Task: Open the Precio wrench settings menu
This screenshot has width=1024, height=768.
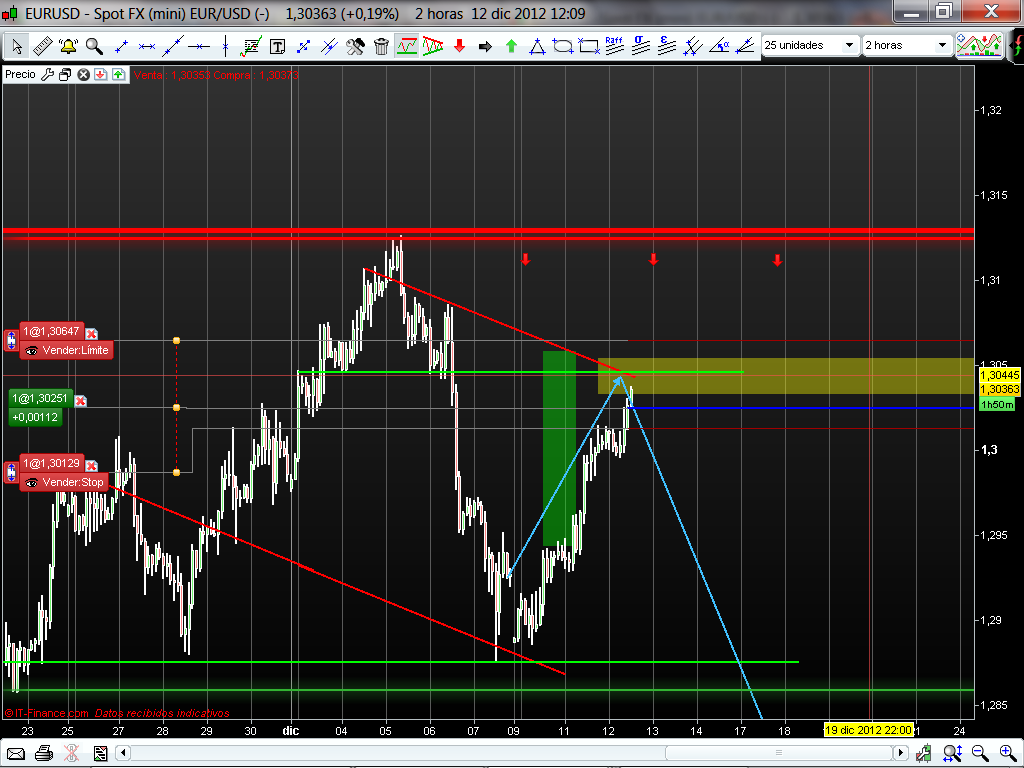Action: click(x=48, y=74)
